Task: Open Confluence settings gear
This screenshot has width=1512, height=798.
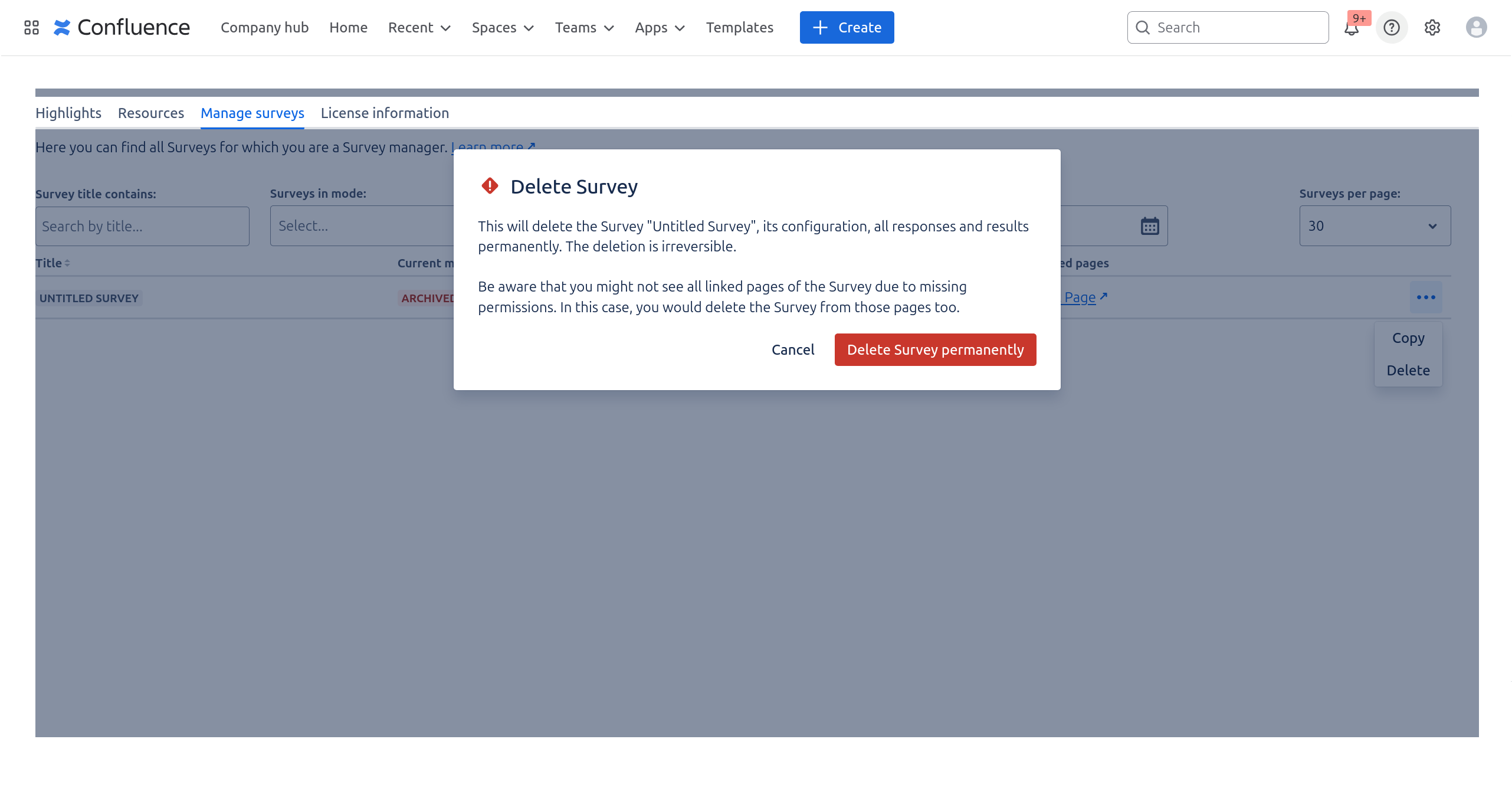Action: [x=1432, y=28]
